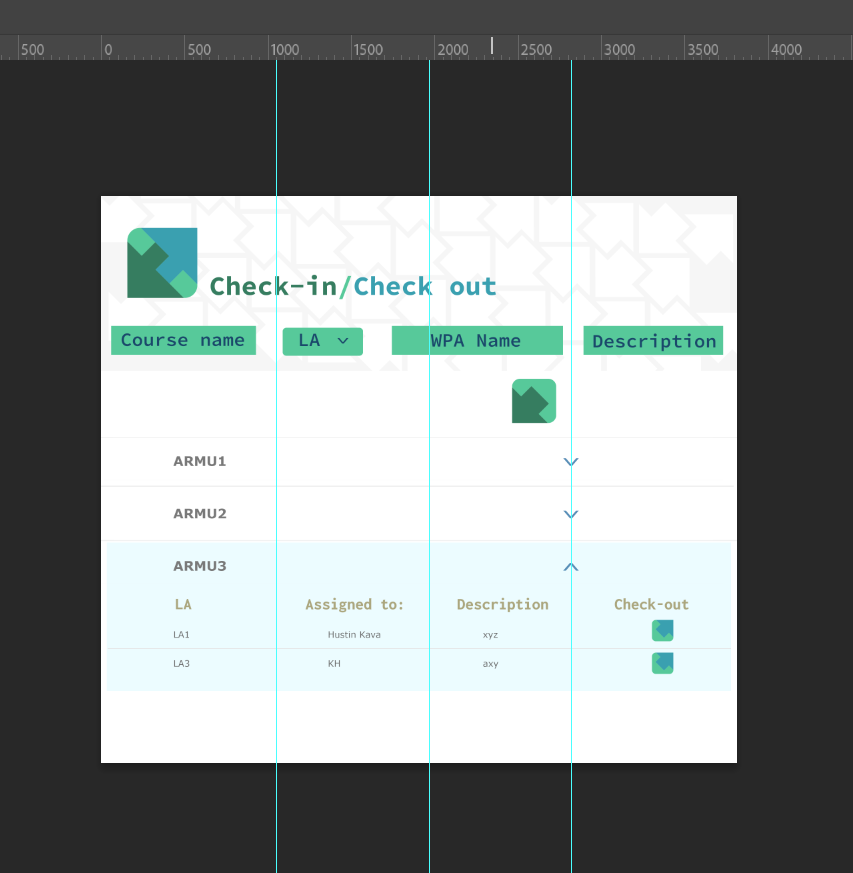
Task: Collapse the ARMU3 row chevron
Action: (571, 567)
